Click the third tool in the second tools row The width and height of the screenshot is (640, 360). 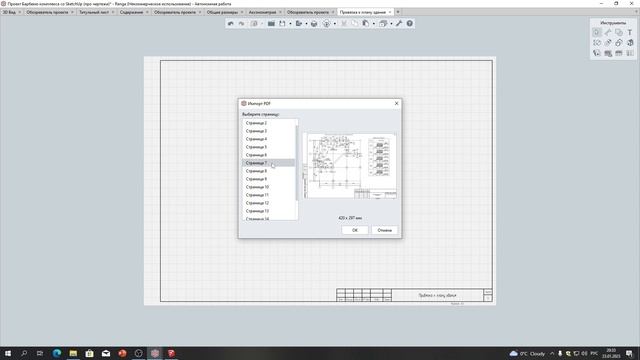(x=619, y=43)
